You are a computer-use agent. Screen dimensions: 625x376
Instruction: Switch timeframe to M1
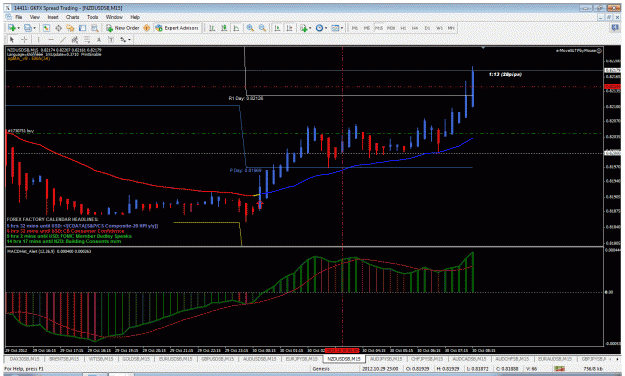pyautogui.click(x=354, y=28)
